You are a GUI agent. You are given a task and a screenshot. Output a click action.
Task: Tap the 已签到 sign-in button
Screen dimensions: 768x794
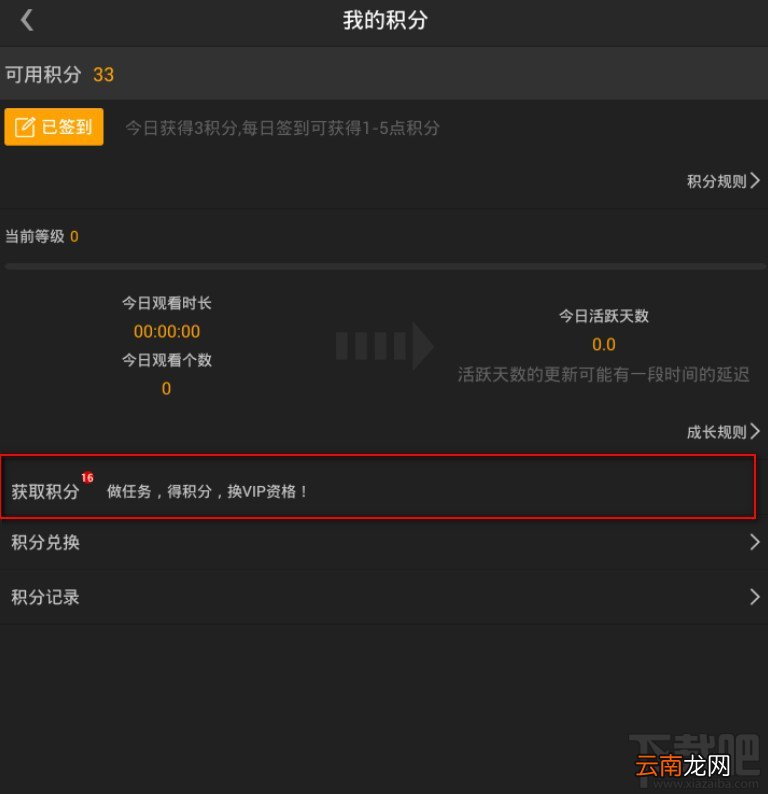54,127
